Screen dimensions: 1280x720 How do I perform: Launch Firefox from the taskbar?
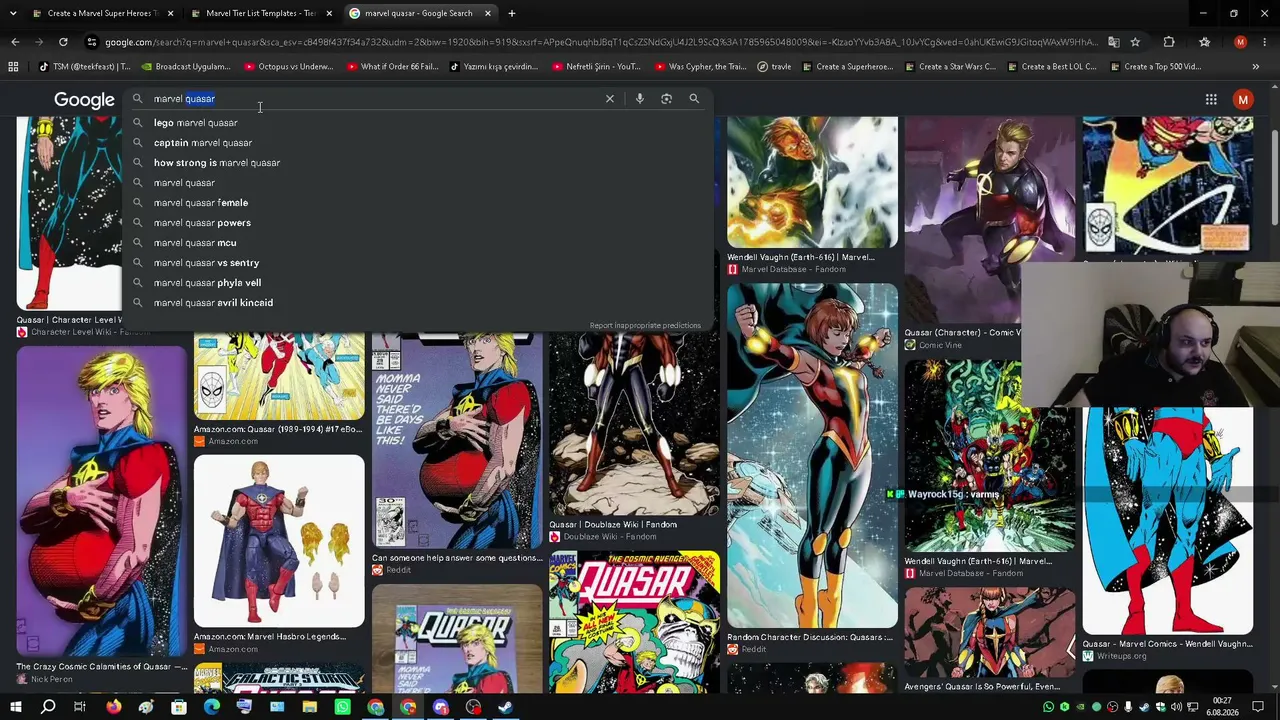pos(113,707)
